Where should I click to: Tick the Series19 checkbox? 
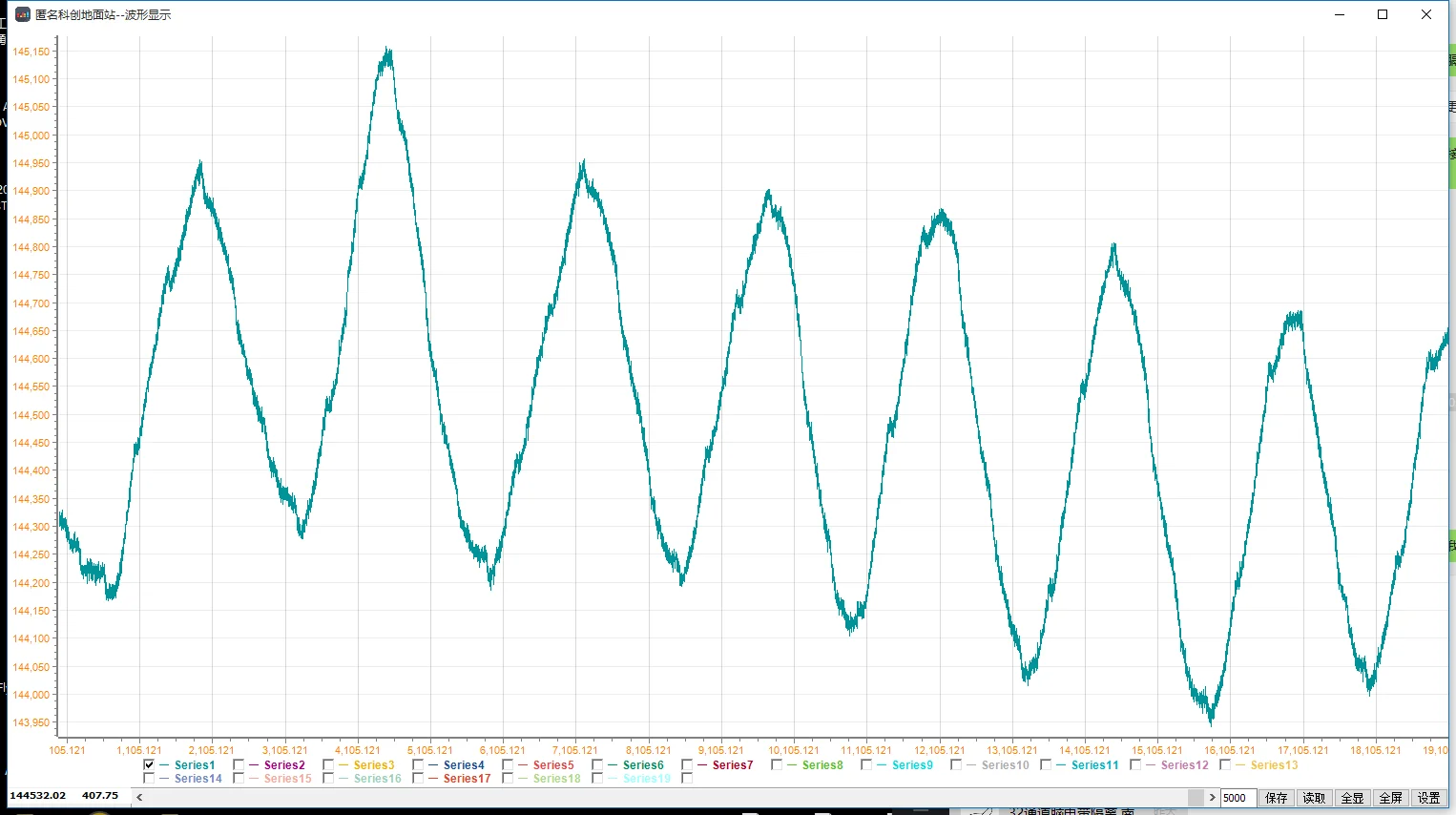(x=597, y=779)
